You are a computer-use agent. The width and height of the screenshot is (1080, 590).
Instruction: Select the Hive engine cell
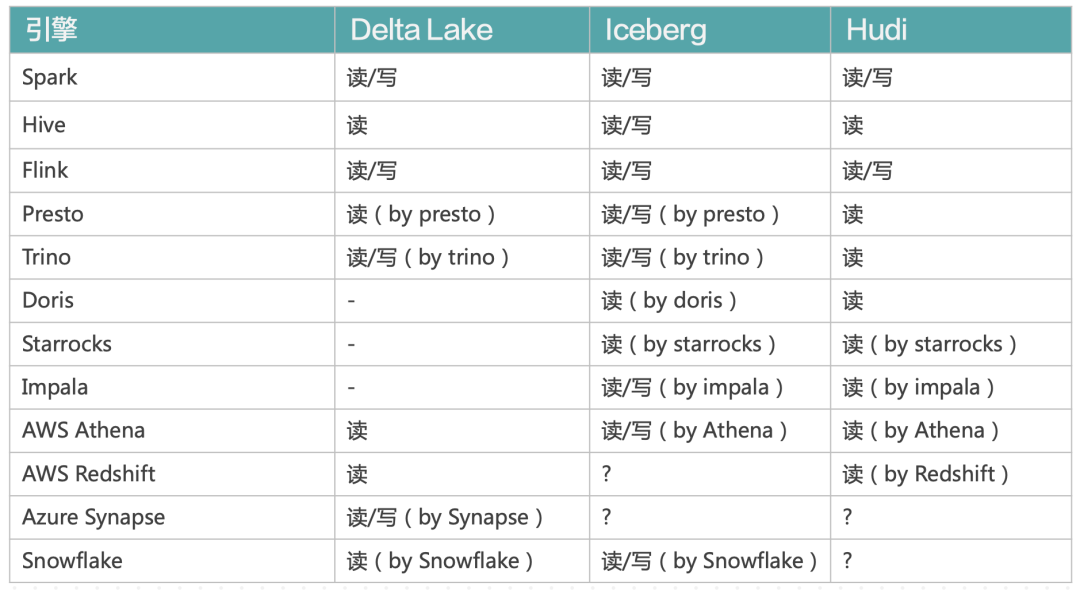(x=44, y=125)
